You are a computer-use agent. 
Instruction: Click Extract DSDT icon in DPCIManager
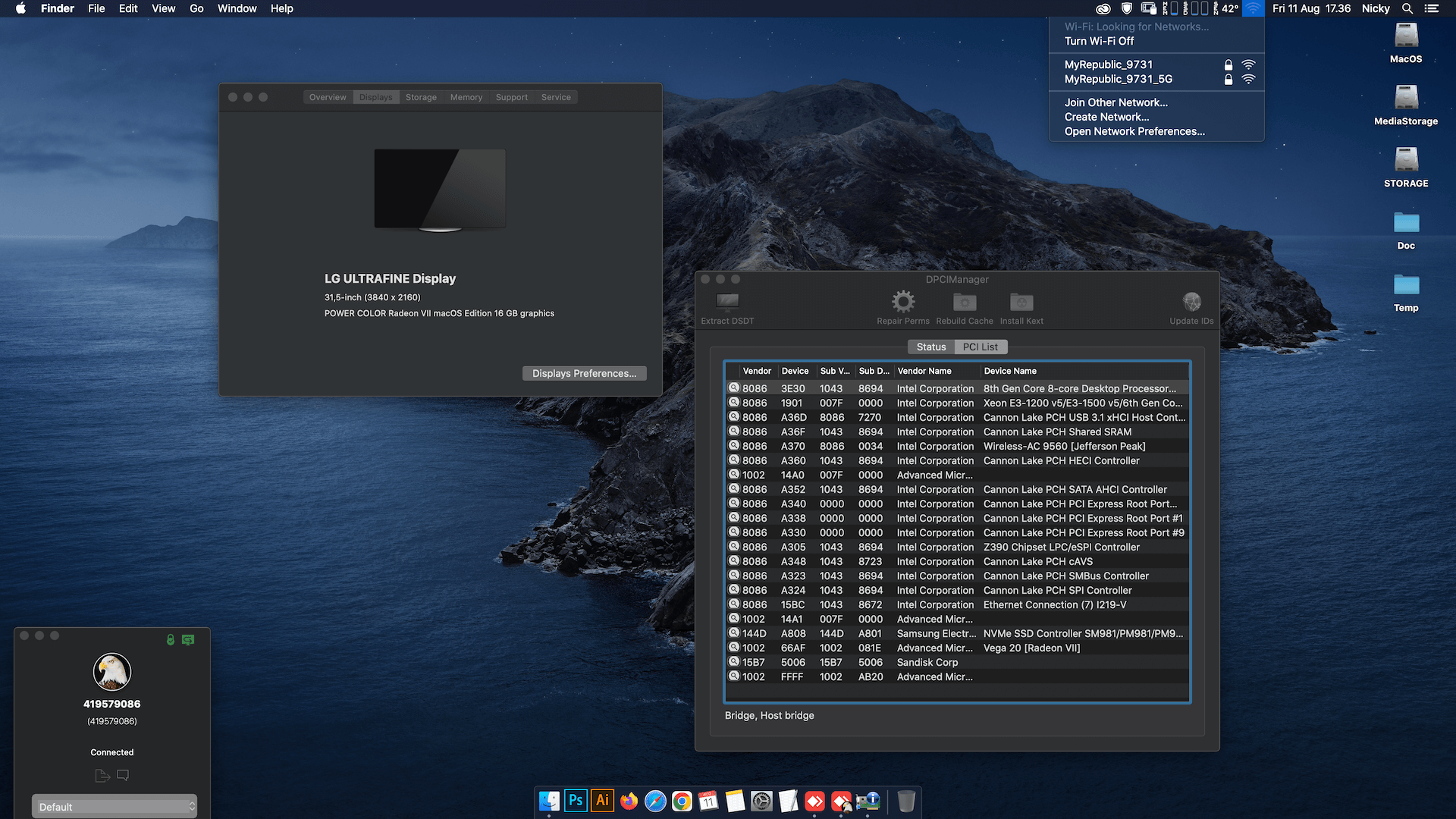click(727, 302)
